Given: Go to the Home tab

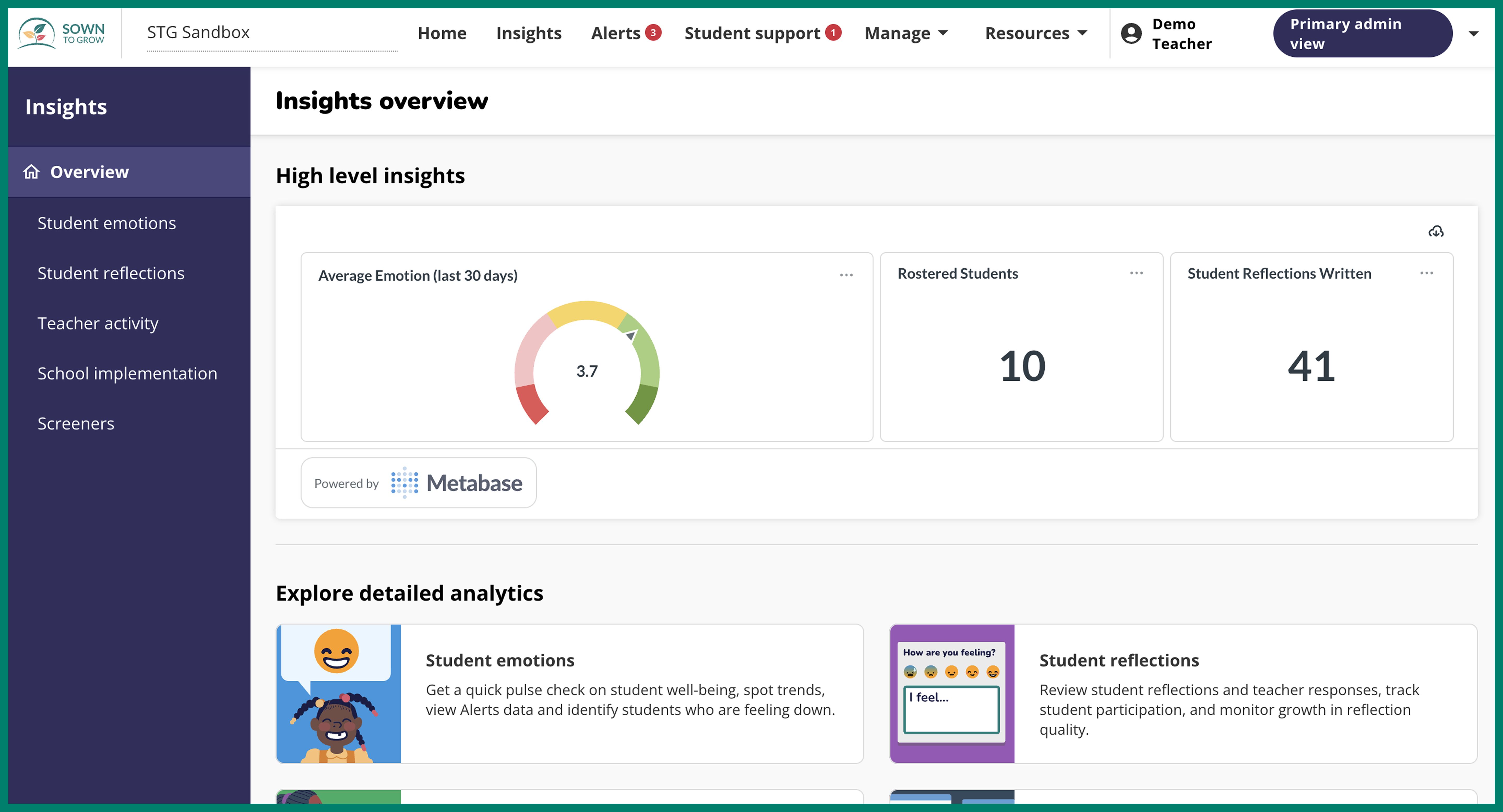Looking at the screenshot, I should pos(442,33).
